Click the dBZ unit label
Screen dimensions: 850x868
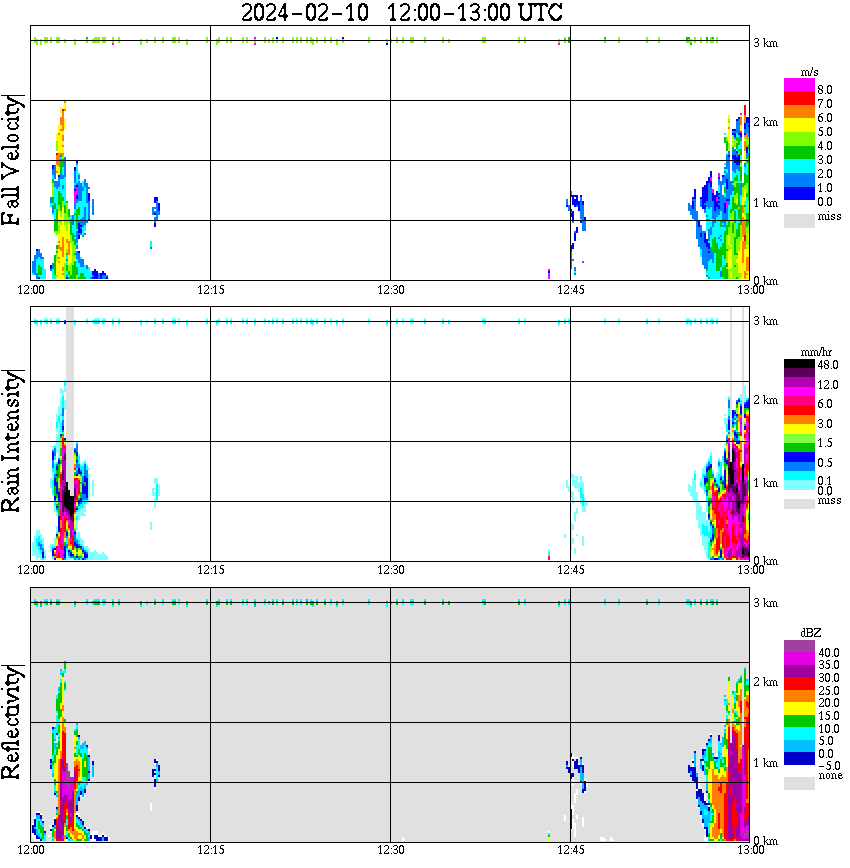[810, 633]
